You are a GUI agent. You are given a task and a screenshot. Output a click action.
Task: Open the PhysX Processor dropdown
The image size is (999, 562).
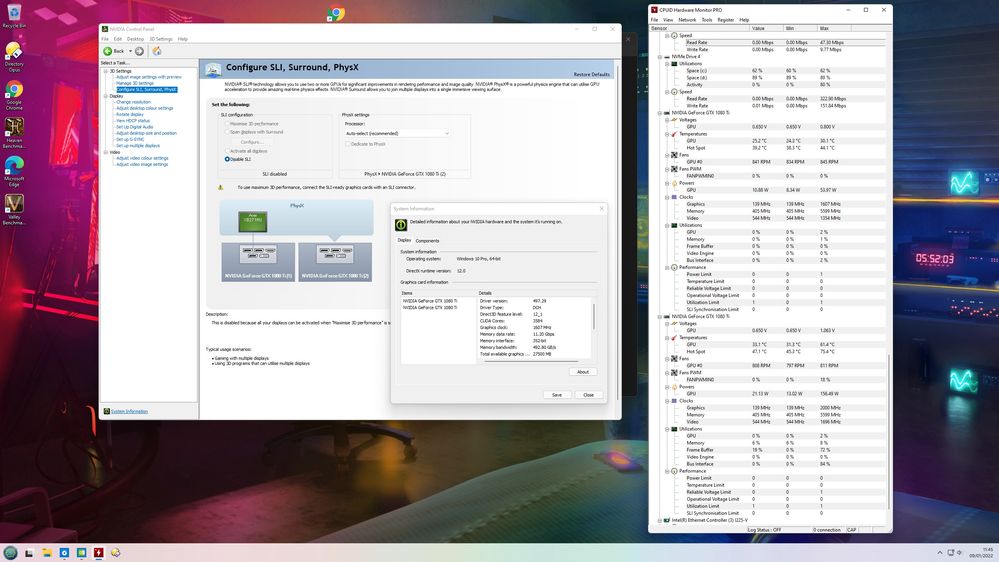[x=398, y=133]
